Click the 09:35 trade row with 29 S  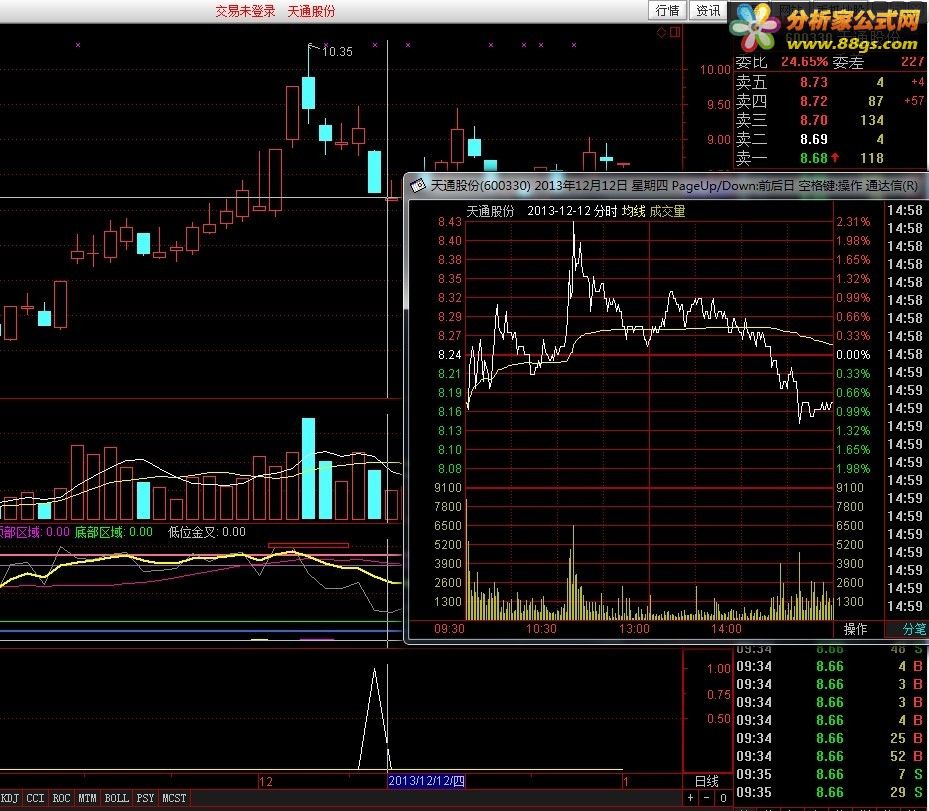click(829, 792)
